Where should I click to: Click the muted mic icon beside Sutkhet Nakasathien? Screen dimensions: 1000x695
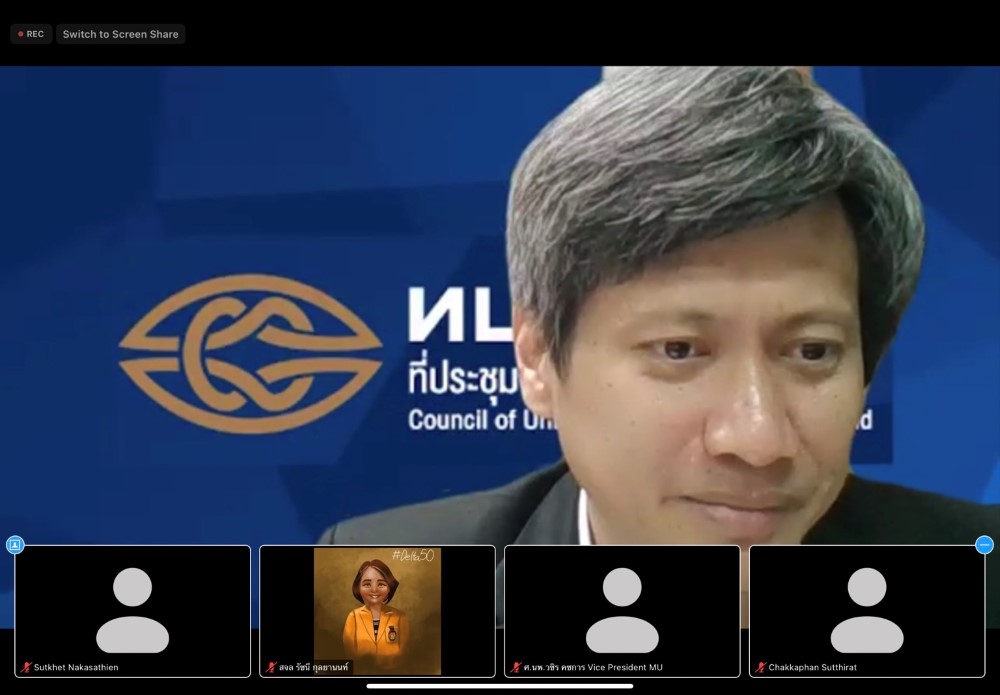(26, 667)
